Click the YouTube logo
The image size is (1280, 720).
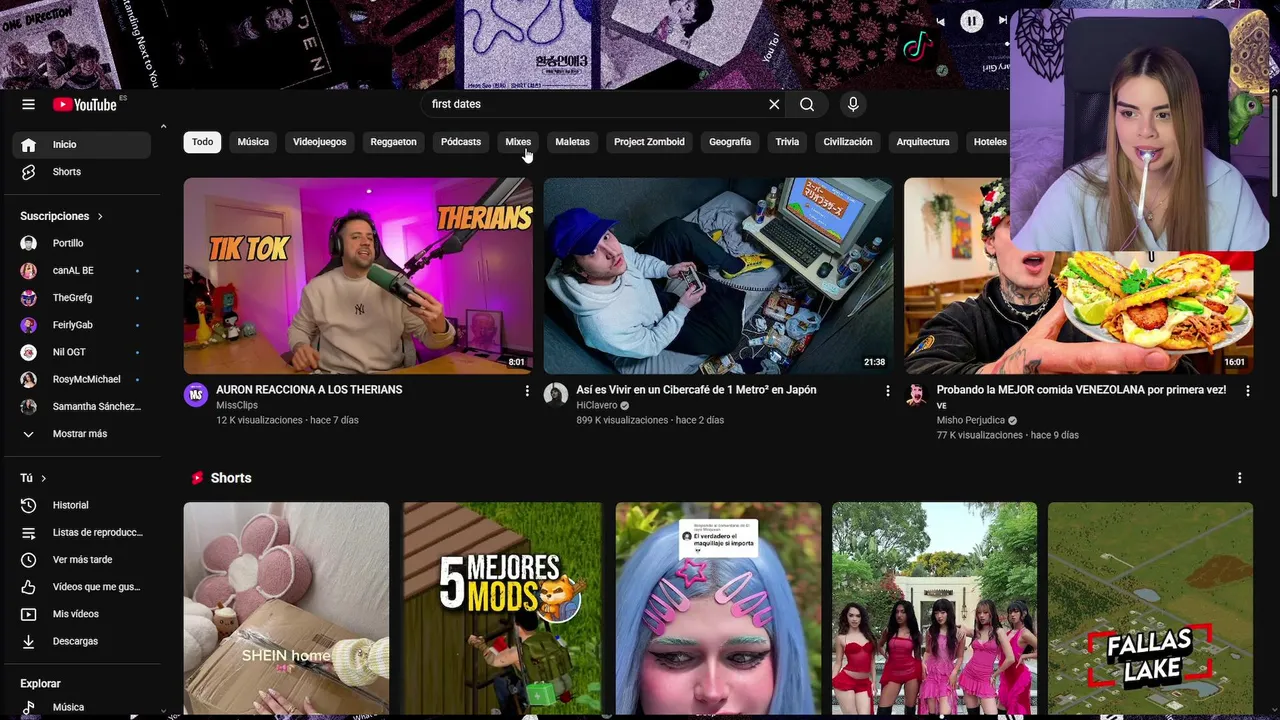tap(85, 104)
